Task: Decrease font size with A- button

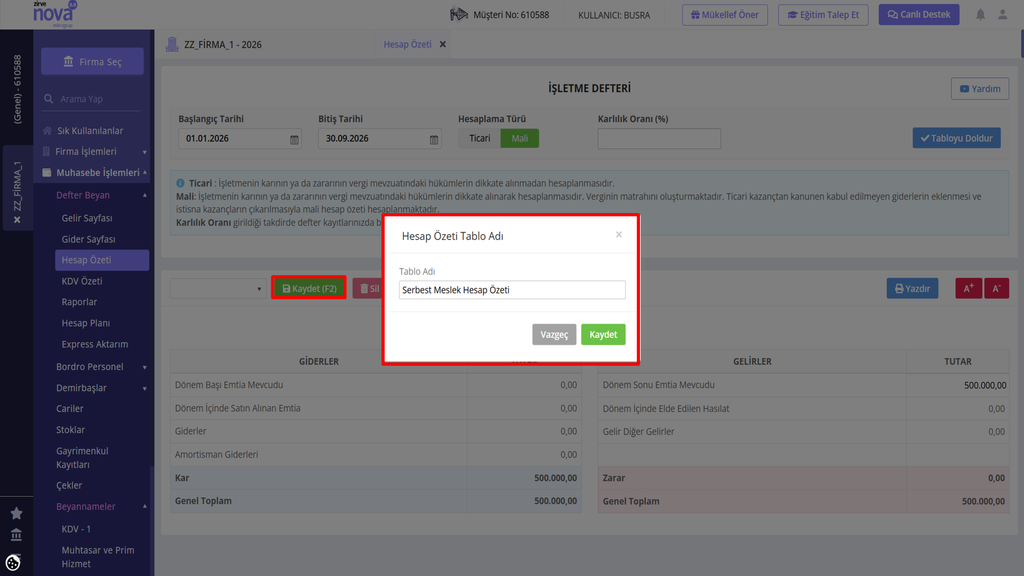Action: (997, 288)
